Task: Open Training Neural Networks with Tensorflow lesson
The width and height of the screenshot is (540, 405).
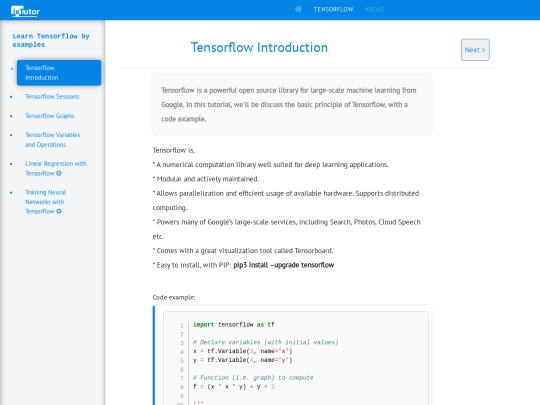Action: pos(45,202)
